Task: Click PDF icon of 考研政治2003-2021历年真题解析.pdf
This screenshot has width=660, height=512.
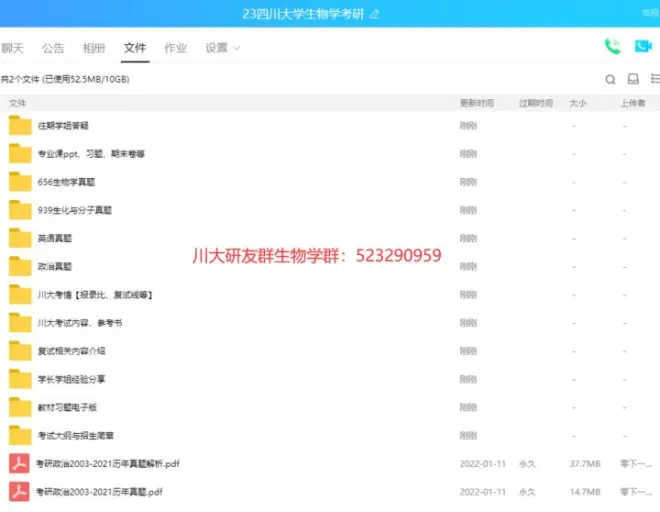Action: click(20, 464)
